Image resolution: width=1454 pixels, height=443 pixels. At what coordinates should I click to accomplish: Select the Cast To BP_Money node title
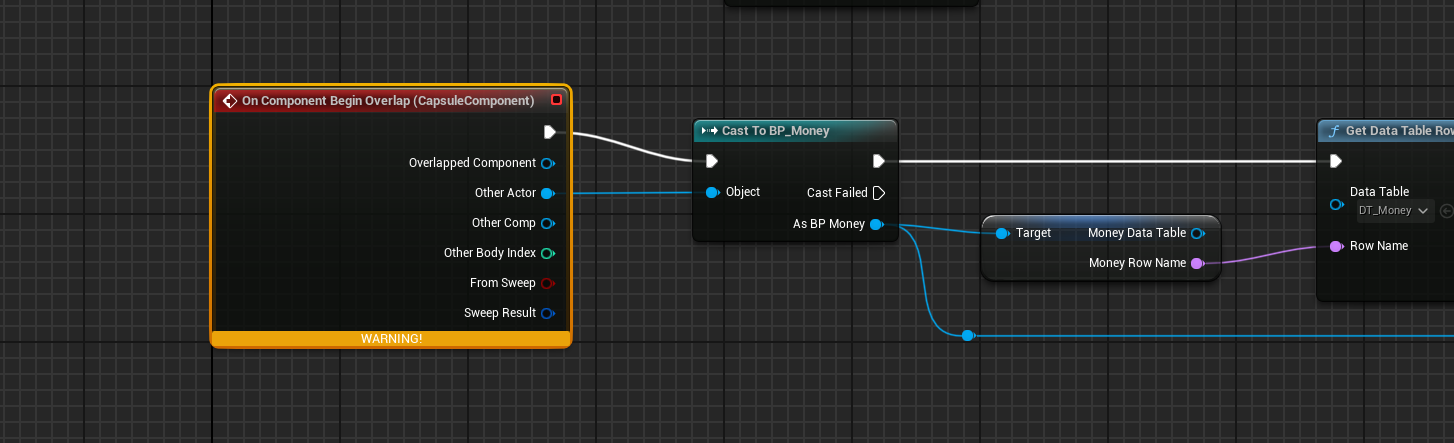[775, 131]
